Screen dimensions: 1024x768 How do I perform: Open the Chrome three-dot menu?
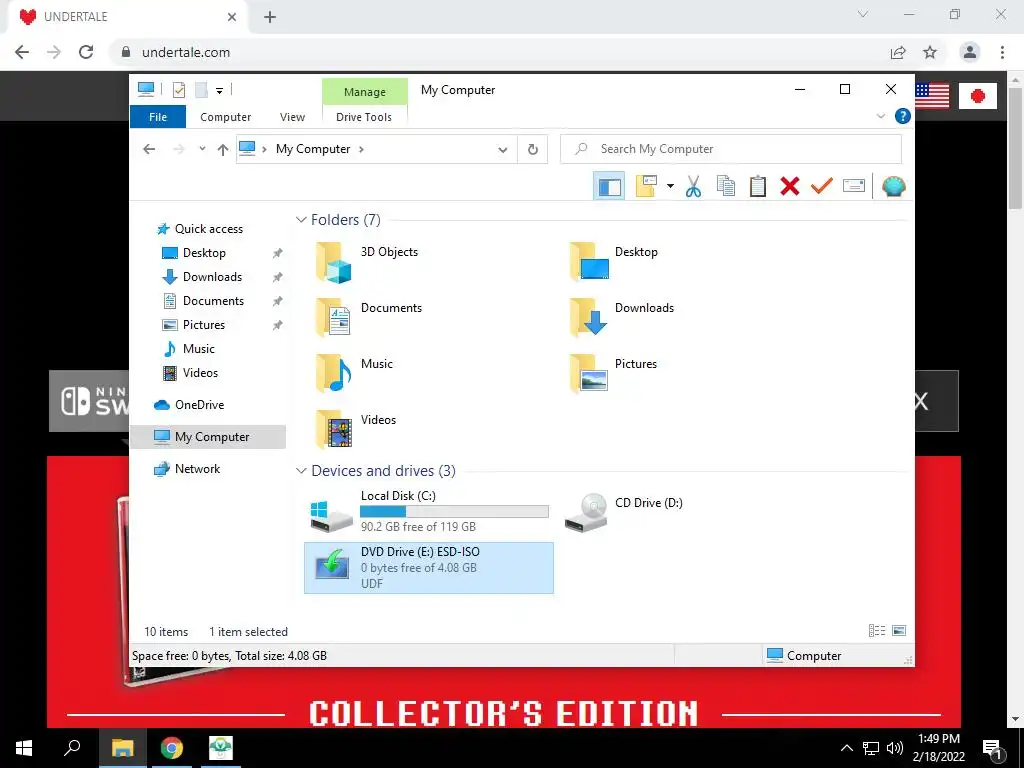tap(1002, 52)
